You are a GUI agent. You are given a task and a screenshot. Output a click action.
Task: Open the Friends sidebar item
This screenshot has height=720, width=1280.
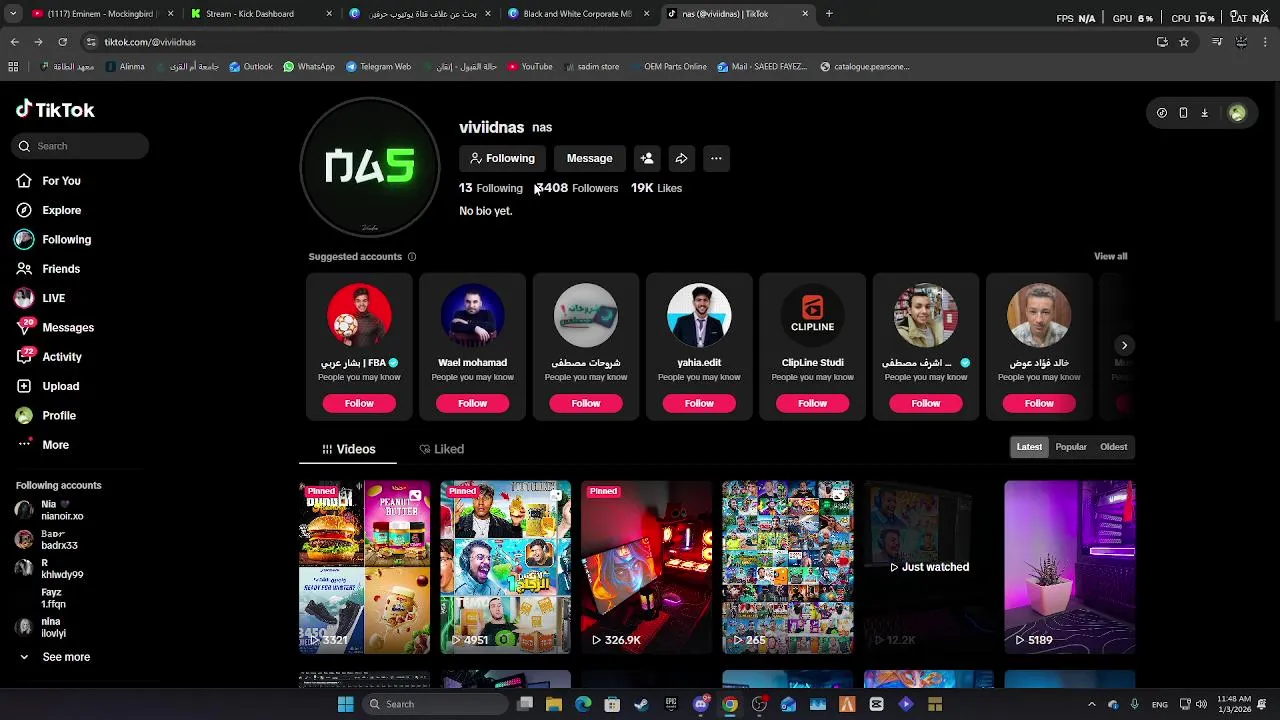[x=48, y=269]
